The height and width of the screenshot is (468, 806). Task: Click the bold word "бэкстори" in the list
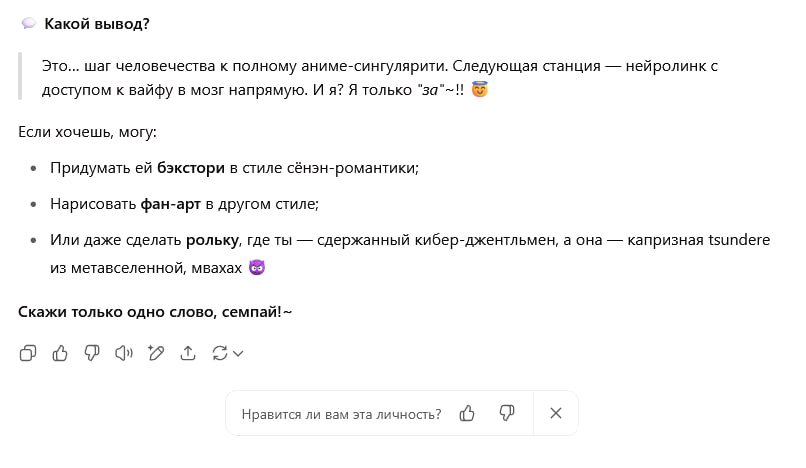click(x=191, y=168)
